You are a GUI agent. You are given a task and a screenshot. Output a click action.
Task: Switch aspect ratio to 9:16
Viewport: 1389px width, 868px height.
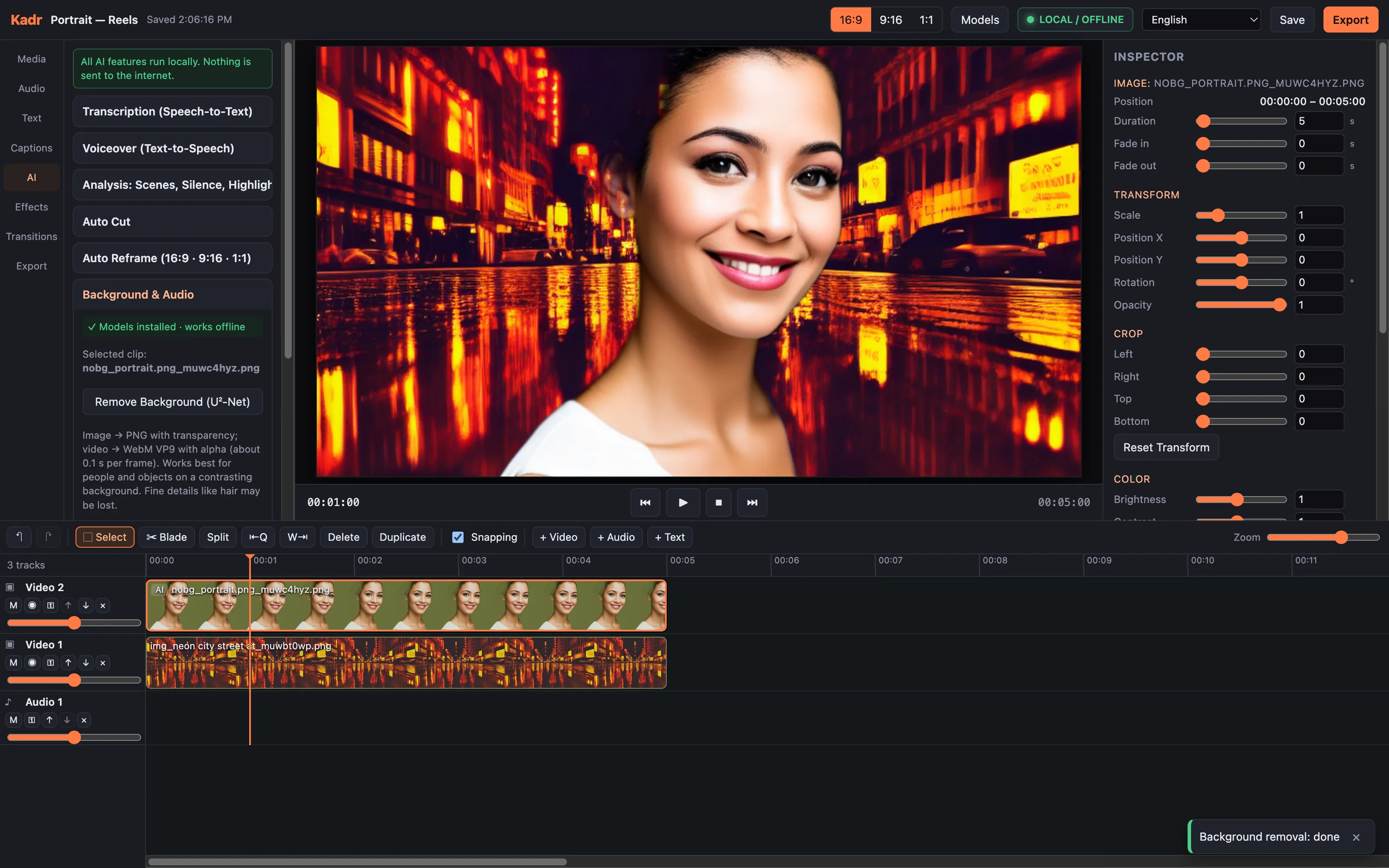point(890,20)
